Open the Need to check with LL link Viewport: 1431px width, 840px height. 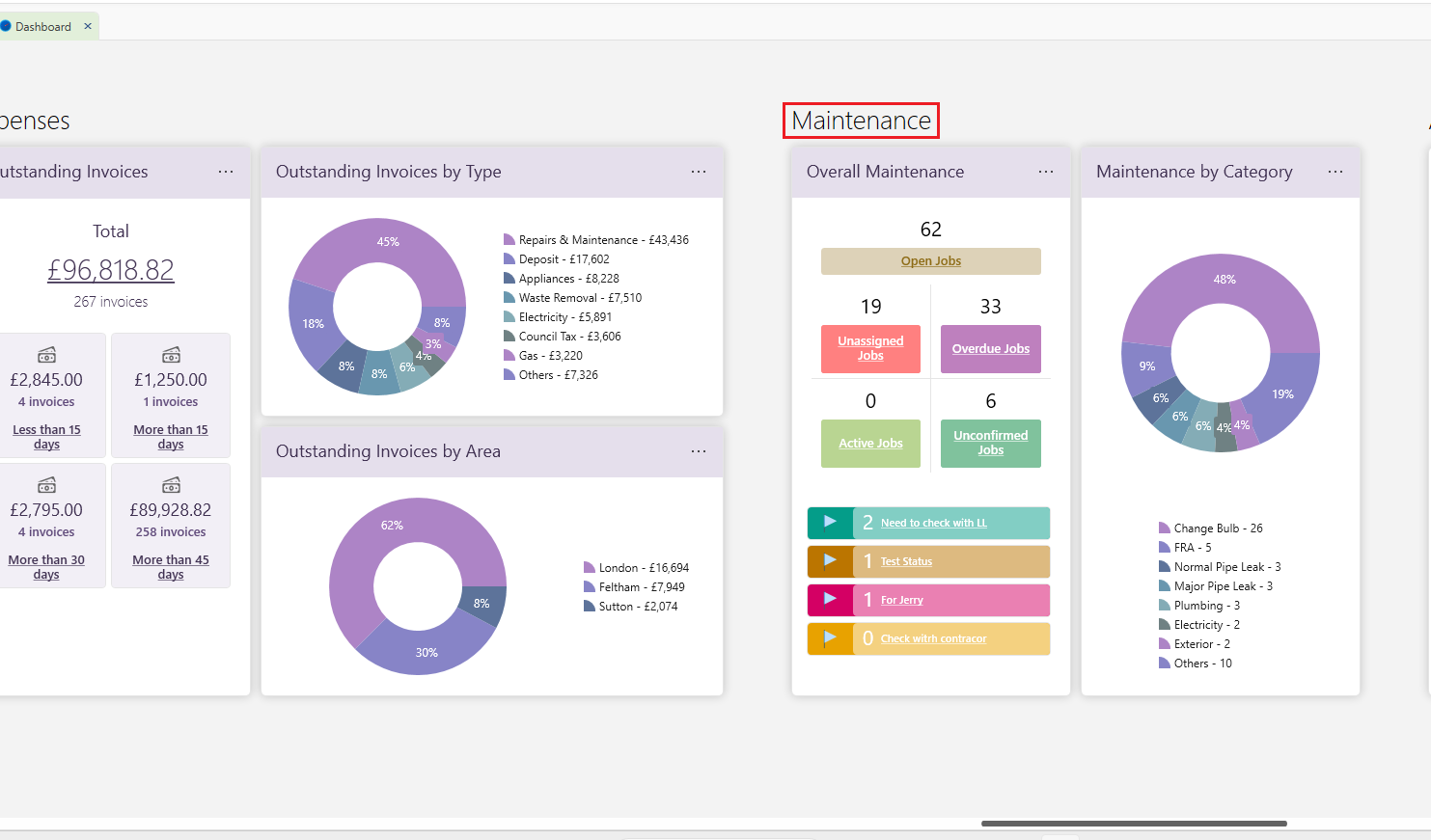[x=933, y=523]
